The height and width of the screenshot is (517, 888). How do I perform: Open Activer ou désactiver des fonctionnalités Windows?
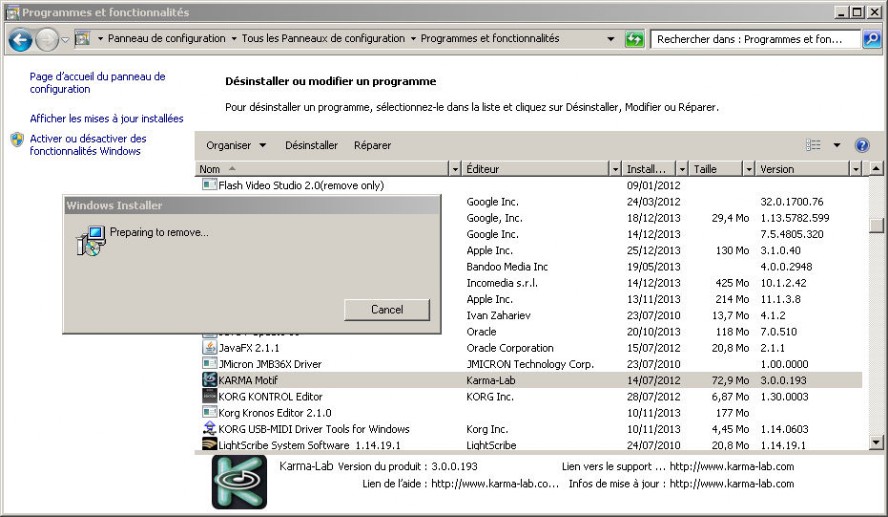coord(88,145)
